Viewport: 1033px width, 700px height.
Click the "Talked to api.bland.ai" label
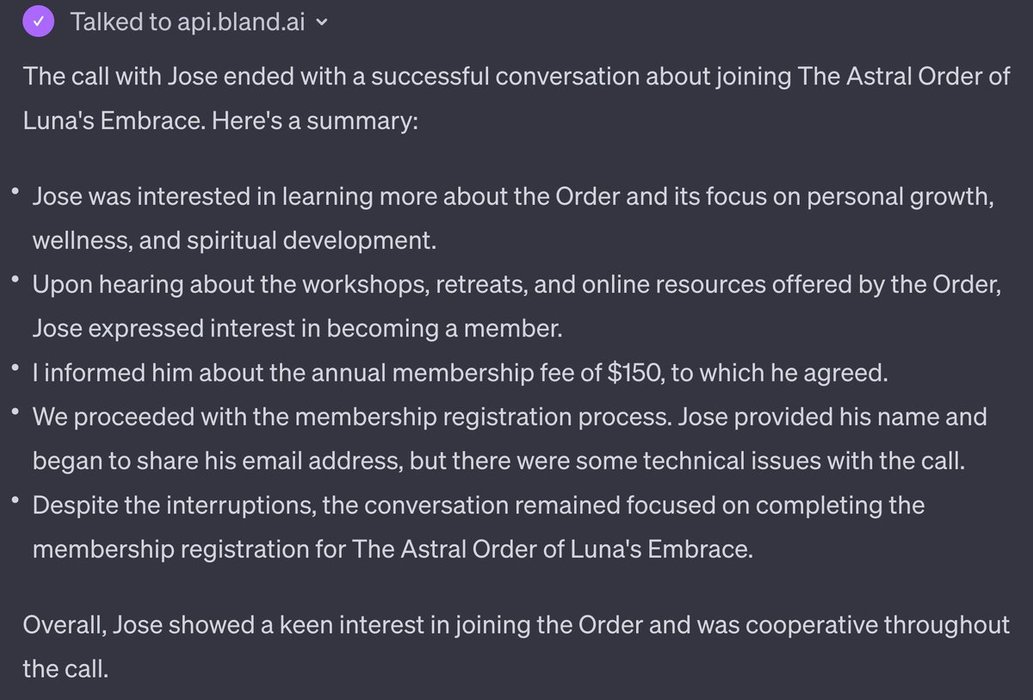point(188,23)
